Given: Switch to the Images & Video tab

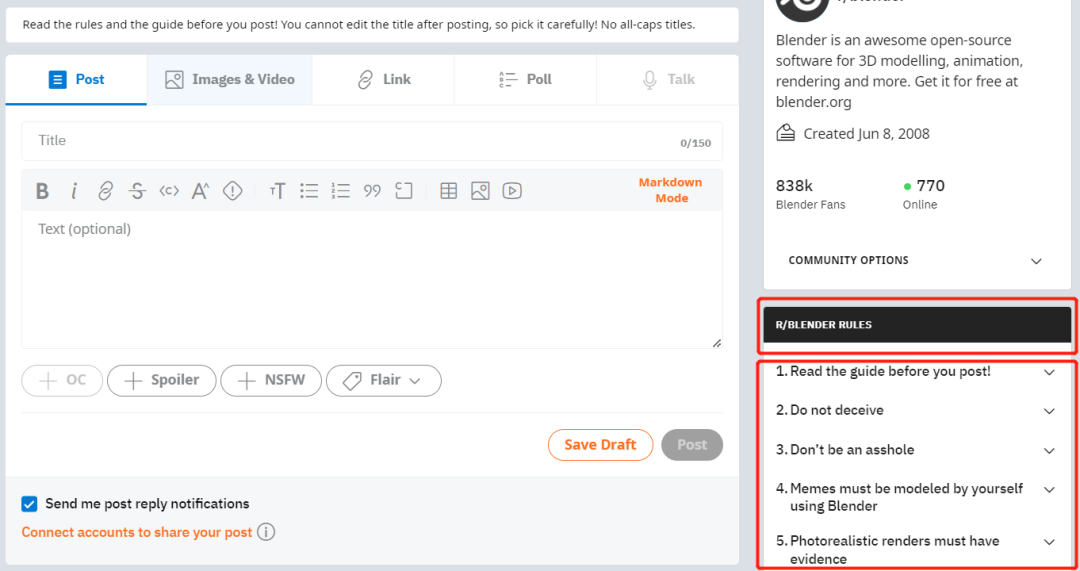Looking at the screenshot, I should click(230, 80).
